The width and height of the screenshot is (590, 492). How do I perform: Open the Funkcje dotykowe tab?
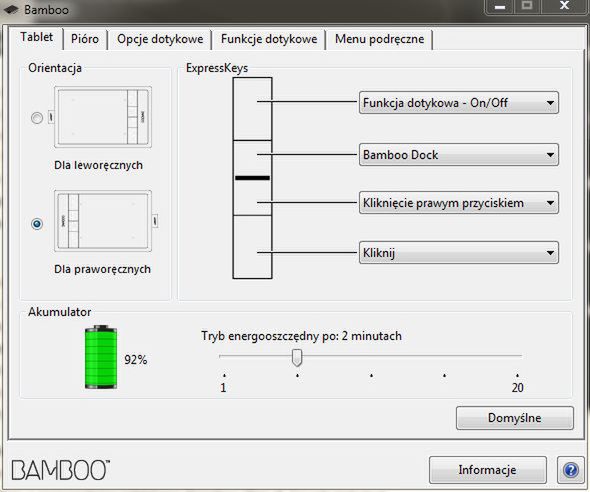tap(269, 39)
